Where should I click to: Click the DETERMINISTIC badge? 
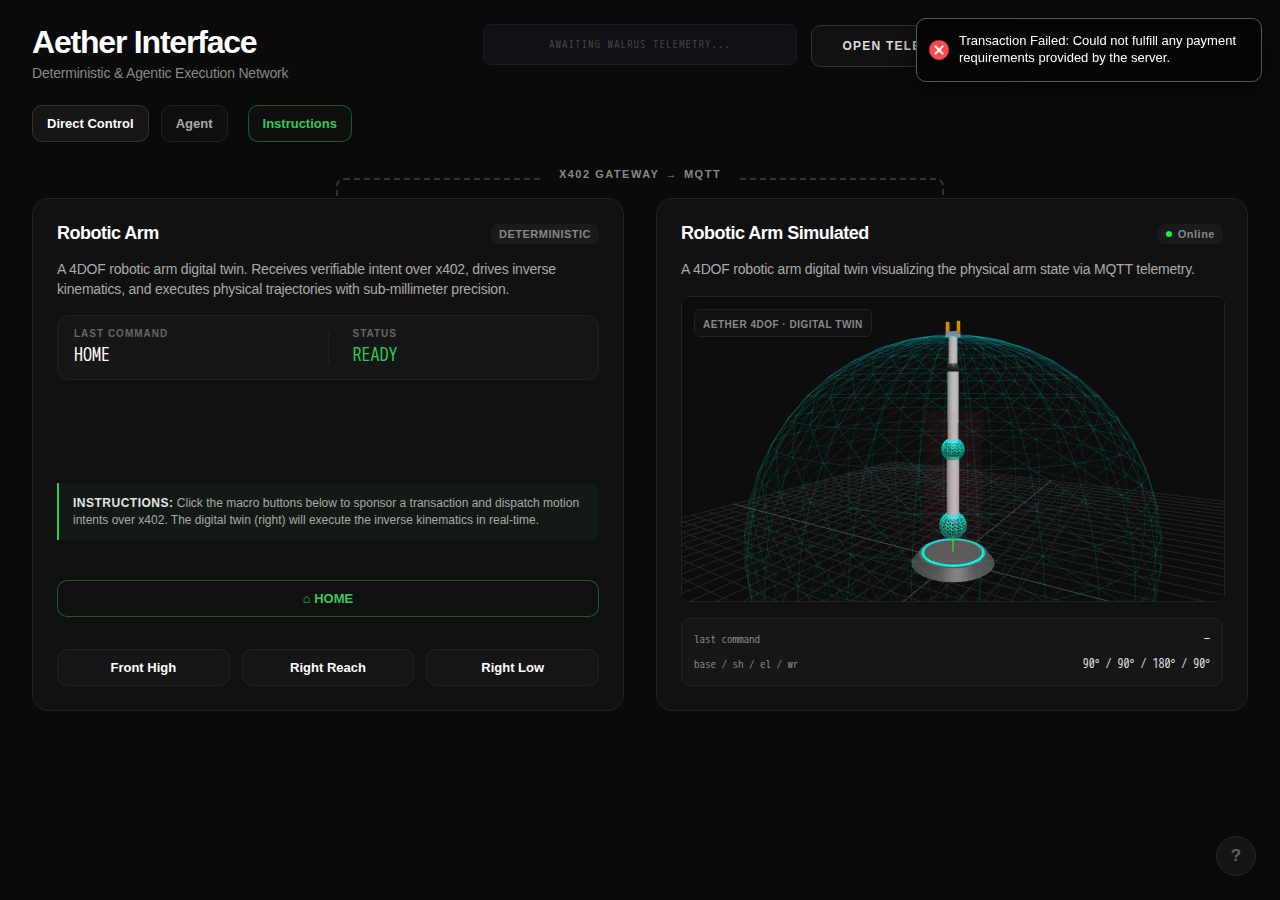pyautogui.click(x=545, y=234)
